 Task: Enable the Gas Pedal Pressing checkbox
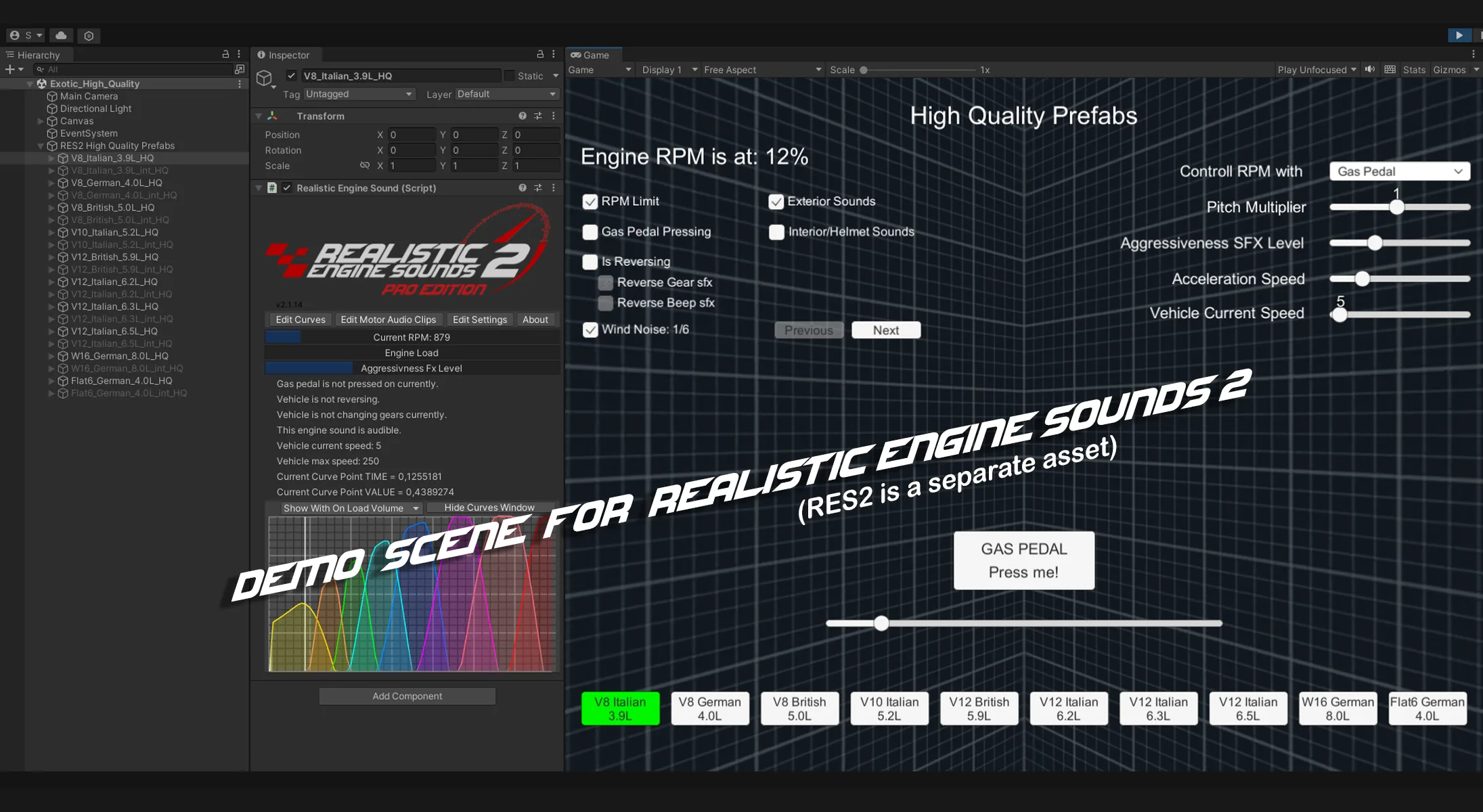tap(590, 232)
